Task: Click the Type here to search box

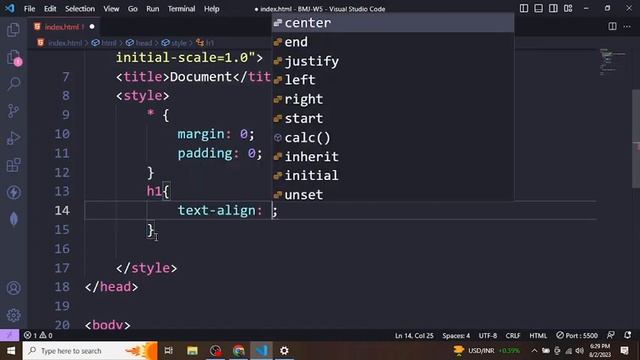Action: tap(90, 351)
